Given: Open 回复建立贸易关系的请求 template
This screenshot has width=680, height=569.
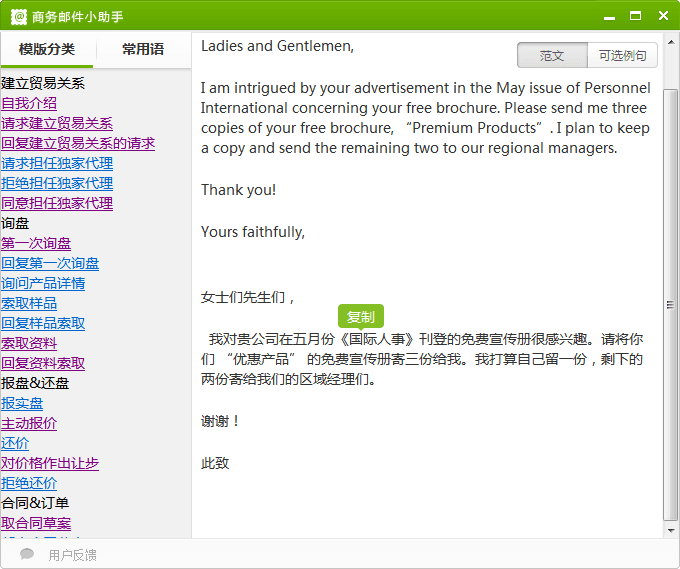Looking at the screenshot, I should coord(78,143).
